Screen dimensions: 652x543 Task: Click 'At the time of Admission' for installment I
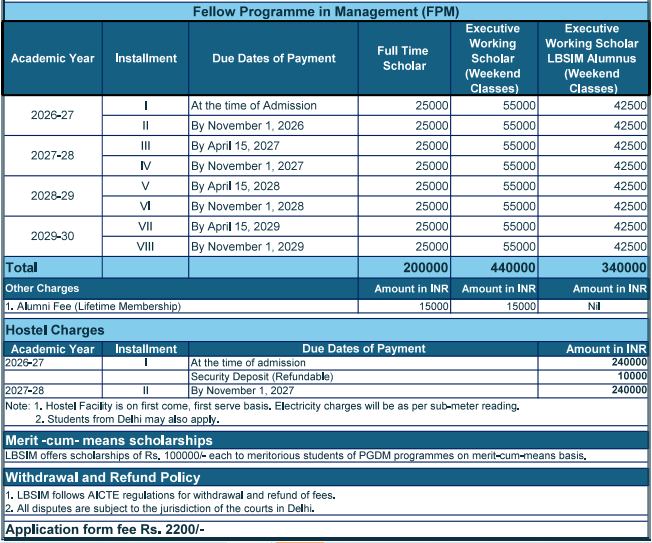click(254, 105)
